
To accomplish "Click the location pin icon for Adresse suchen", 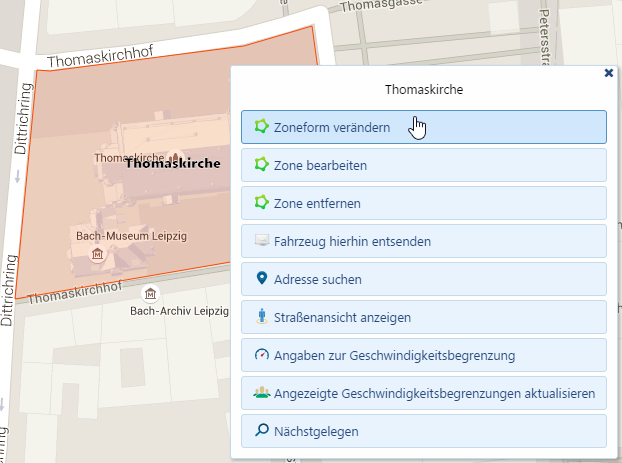I will click(x=262, y=279).
